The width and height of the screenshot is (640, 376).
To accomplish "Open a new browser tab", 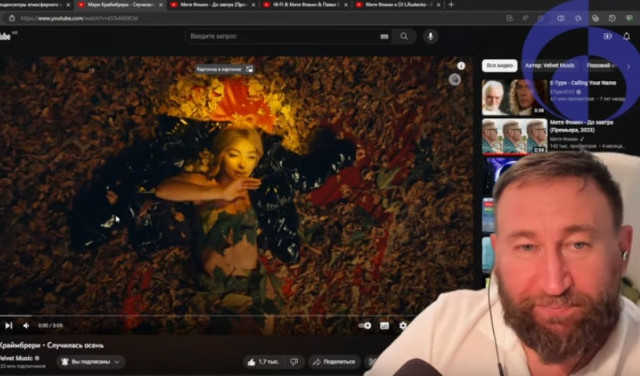I will pos(451,4).
